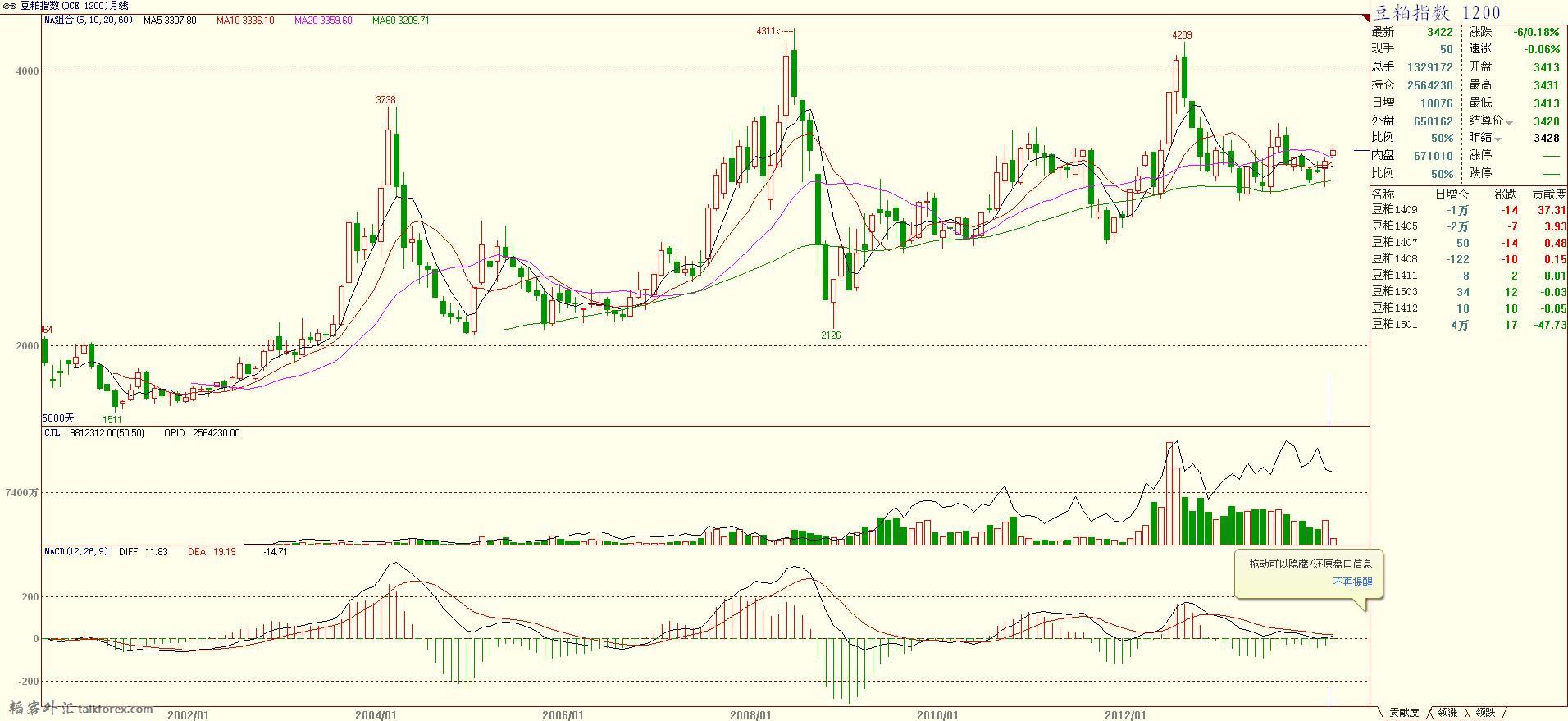The image size is (1568, 721).
Task: Select the MA10 3336.10 label
Action: point(245,21)
